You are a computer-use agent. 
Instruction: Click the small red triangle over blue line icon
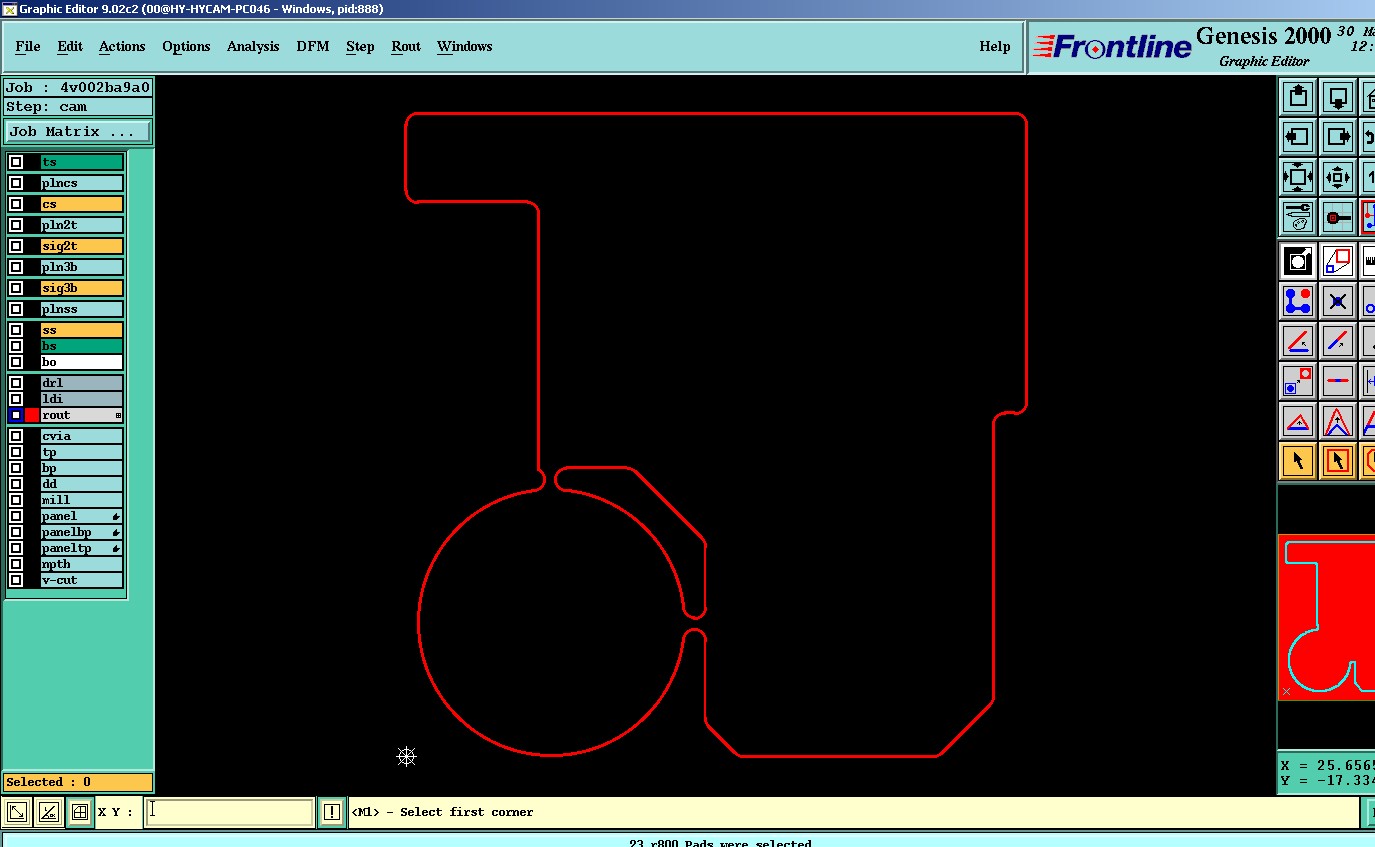click(1298, 421)
